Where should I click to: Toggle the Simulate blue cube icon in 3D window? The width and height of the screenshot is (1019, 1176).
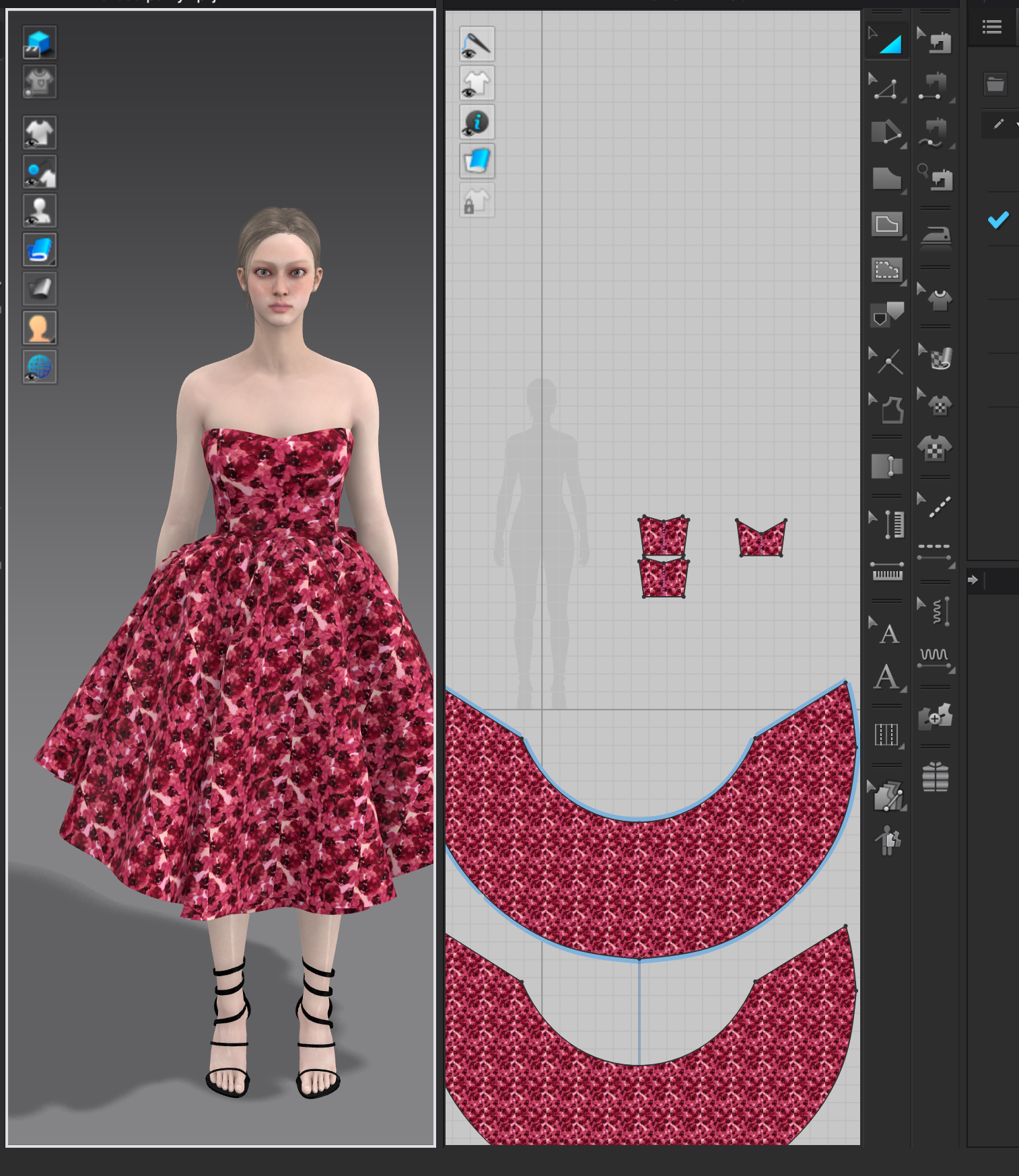coord(40,42)
